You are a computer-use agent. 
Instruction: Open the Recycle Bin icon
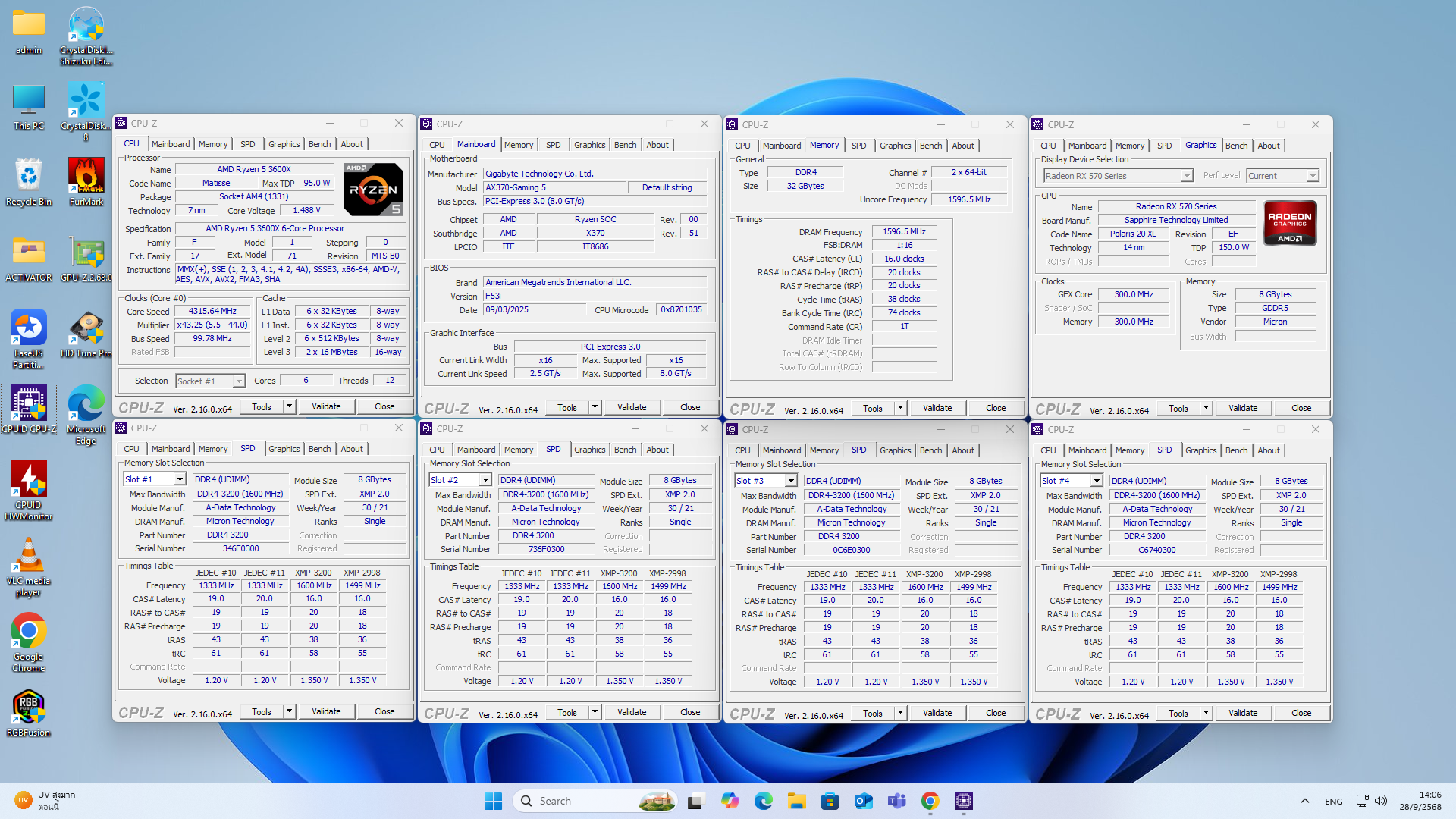[29, 183]
